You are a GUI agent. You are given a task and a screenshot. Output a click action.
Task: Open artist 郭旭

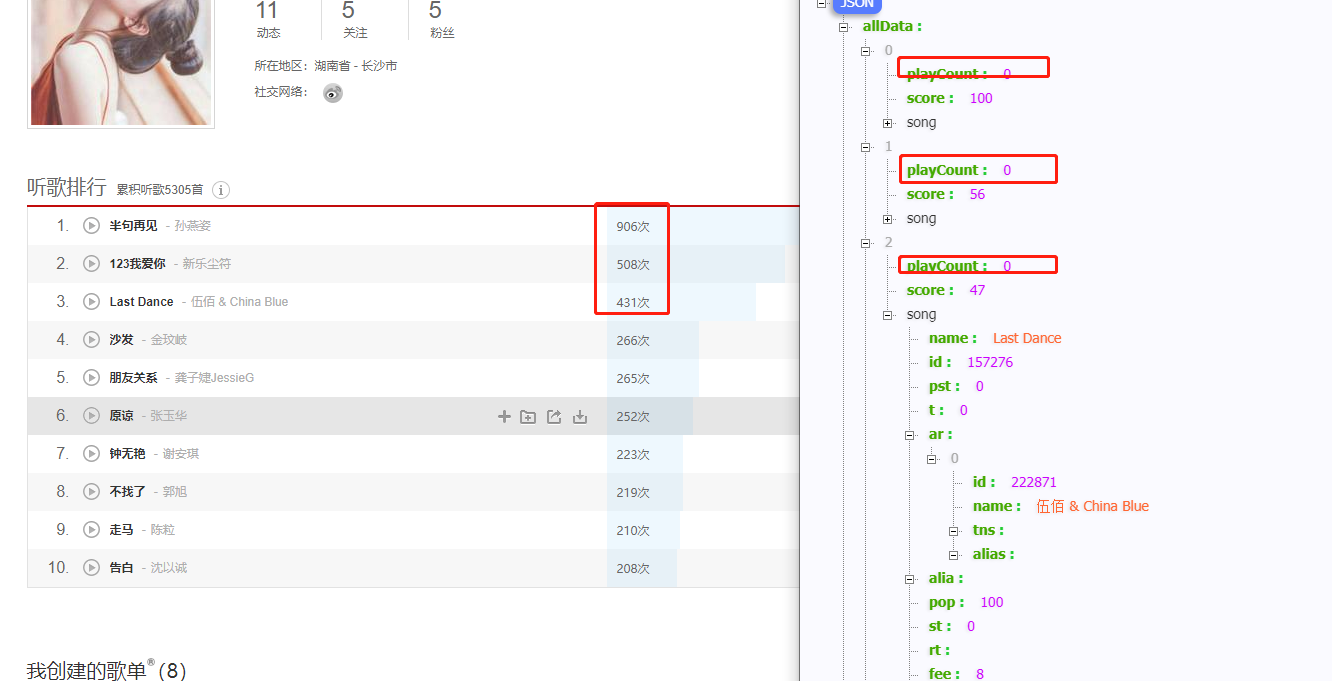(175, 492)
